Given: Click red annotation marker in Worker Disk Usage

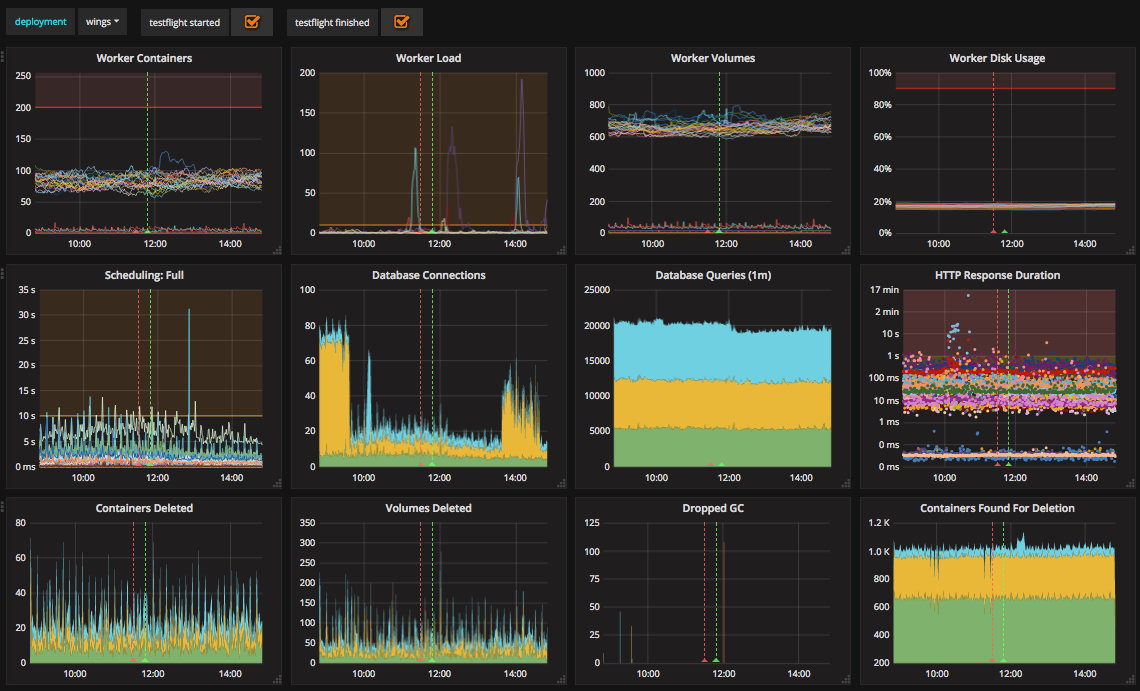Looking at the screenshot, I should [993, 231].
